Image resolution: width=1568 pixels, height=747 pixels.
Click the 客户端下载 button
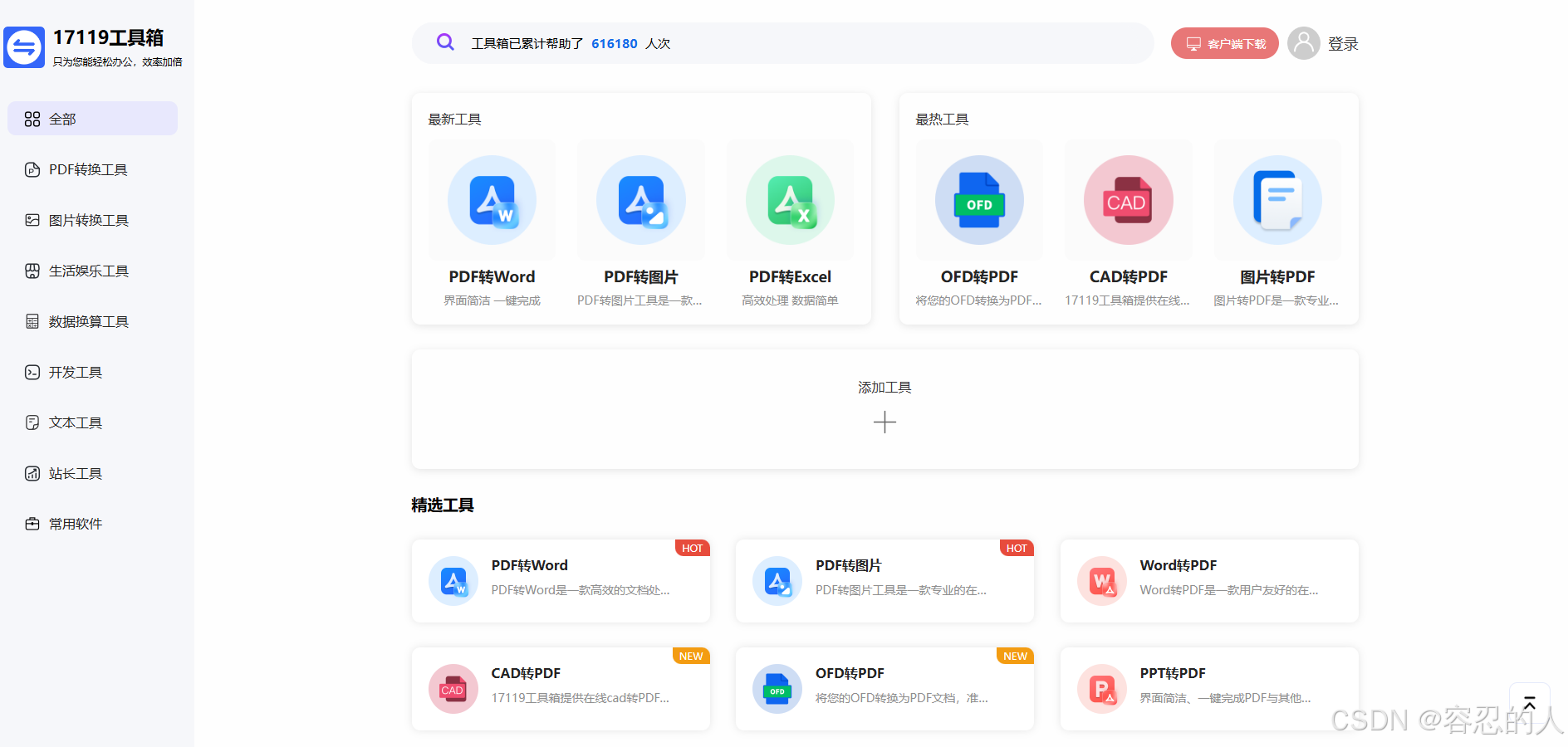click(1224, 43)
